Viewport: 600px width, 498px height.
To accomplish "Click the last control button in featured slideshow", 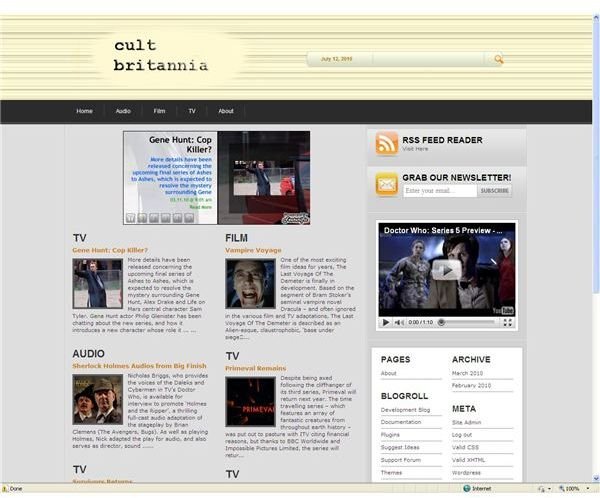I will click(x=189, y=218).
